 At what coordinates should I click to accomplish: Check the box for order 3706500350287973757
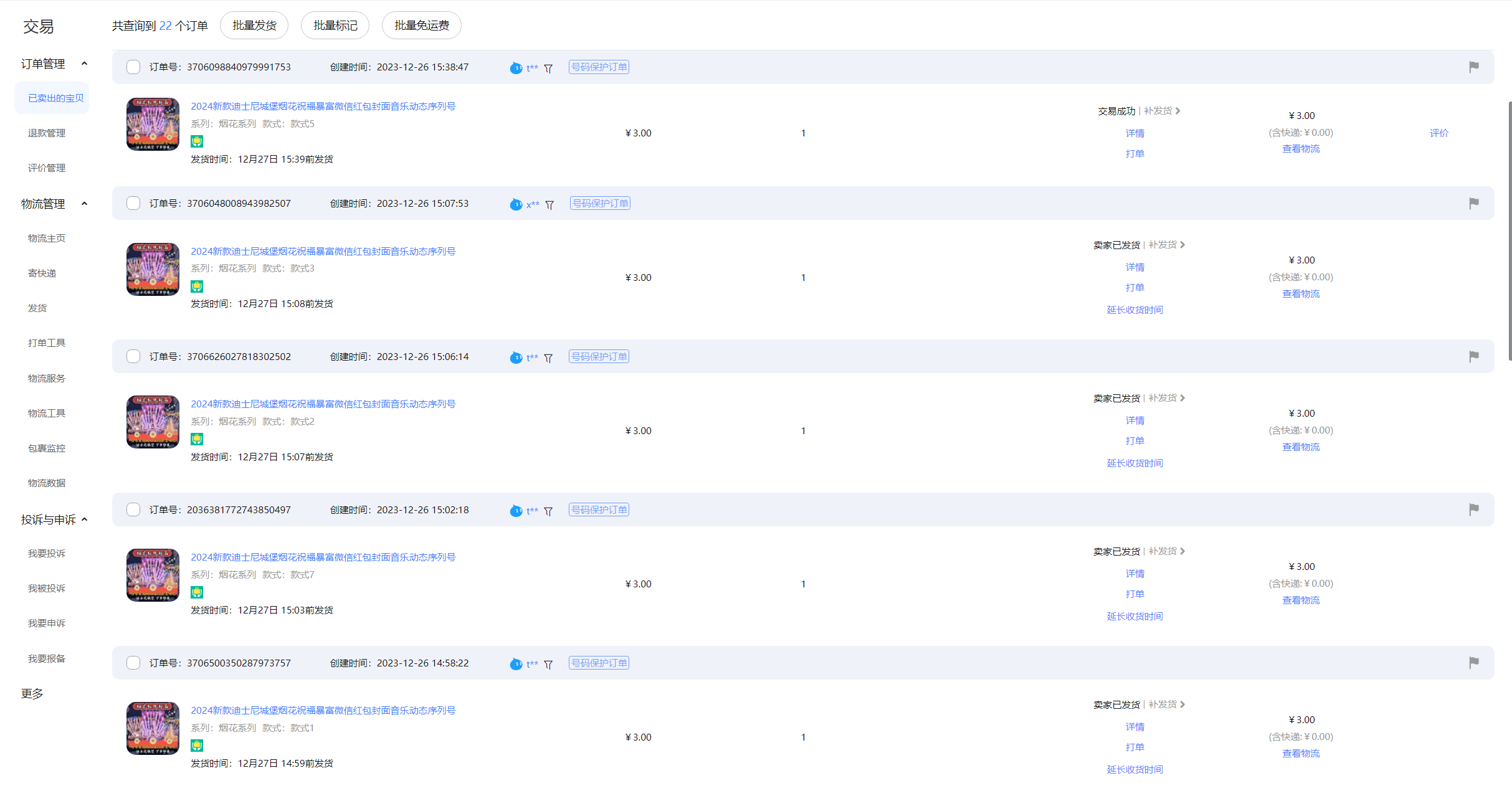(x=133, y=663)
